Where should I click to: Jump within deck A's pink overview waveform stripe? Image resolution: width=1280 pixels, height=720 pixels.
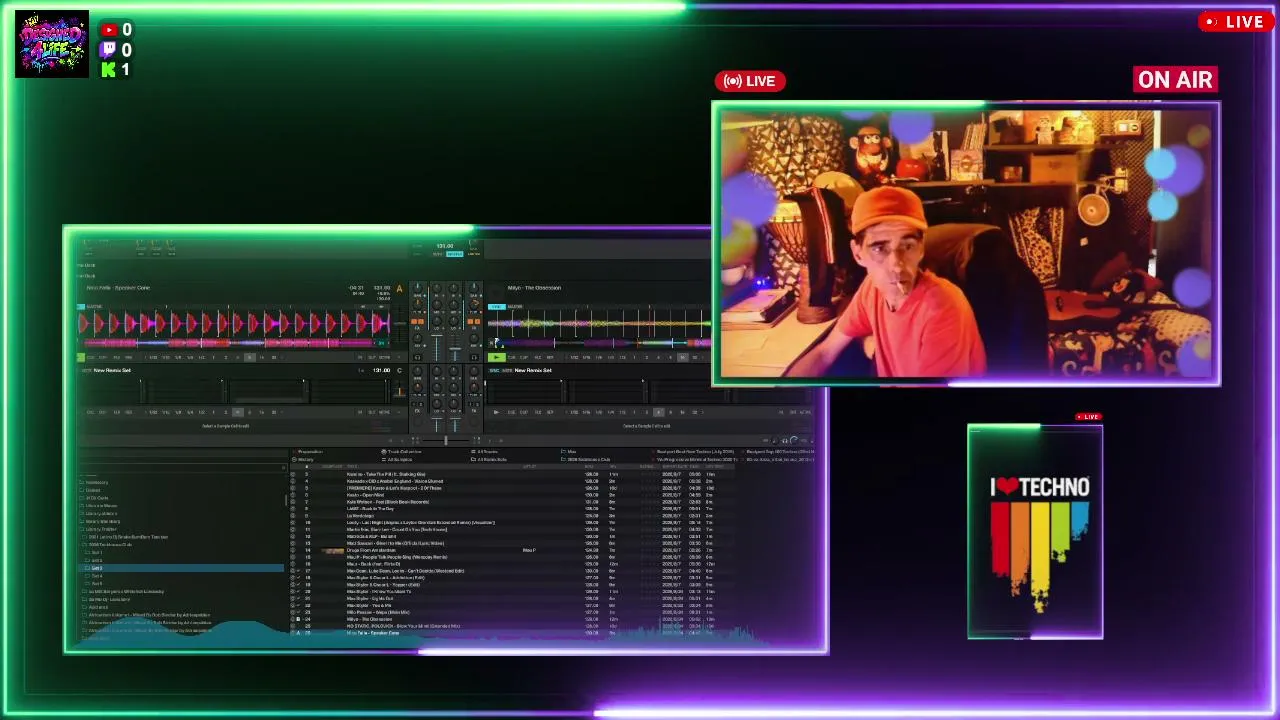click(235, 343)
